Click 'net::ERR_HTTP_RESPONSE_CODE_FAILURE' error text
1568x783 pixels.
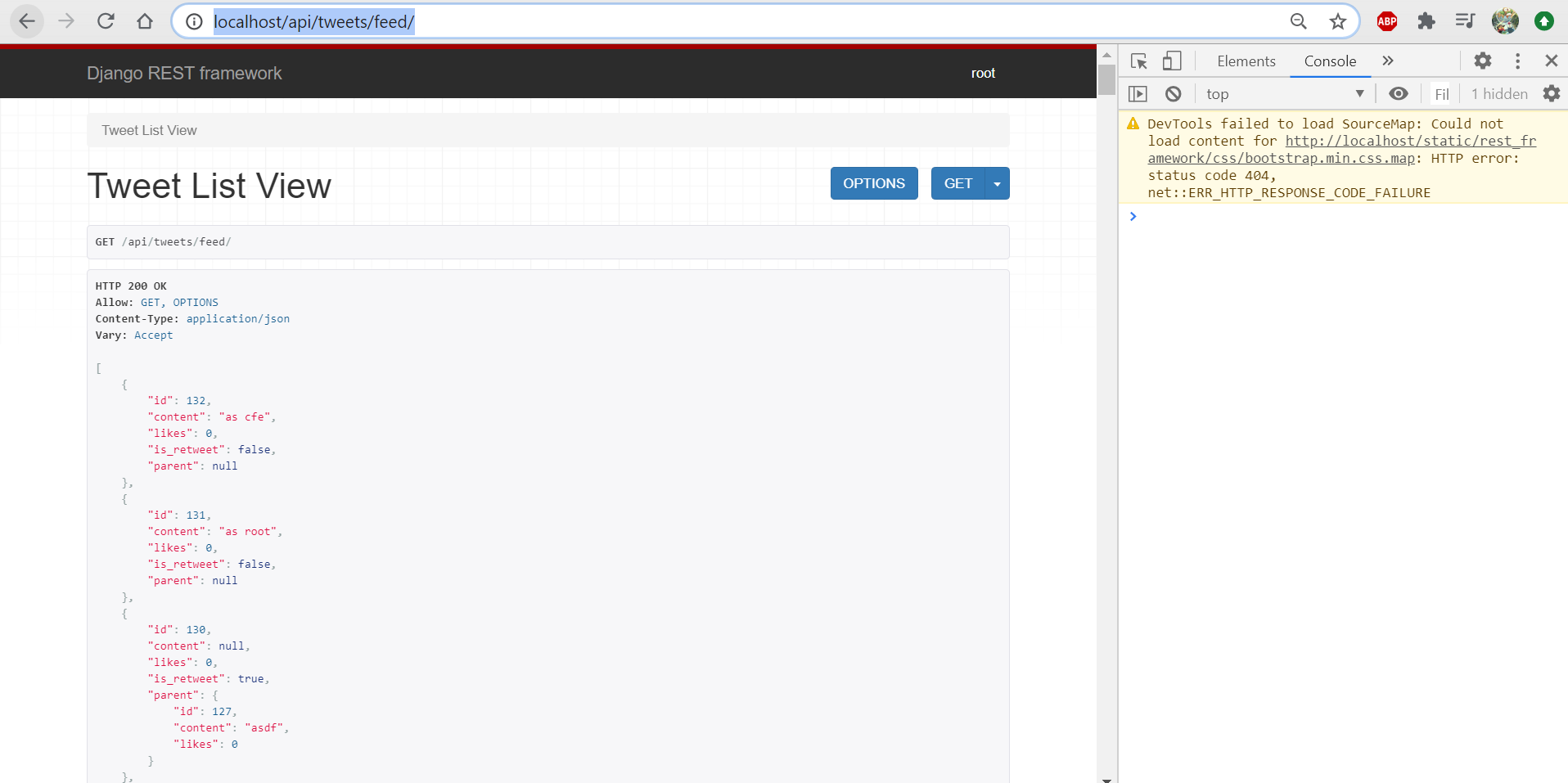(1289, 193)
